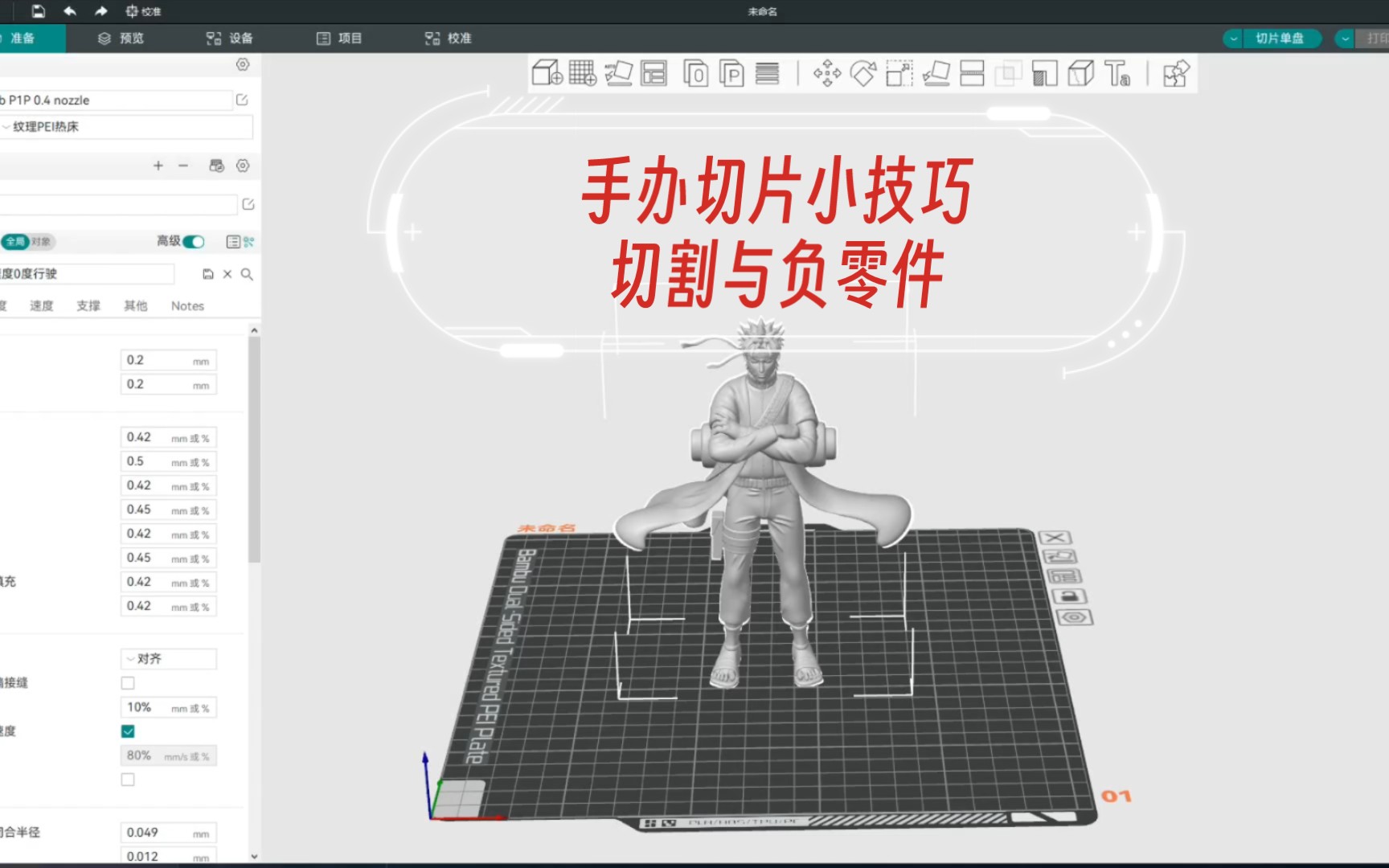Select the Cut tool
The image size is (1389, 868).
[x=972, y=73]
